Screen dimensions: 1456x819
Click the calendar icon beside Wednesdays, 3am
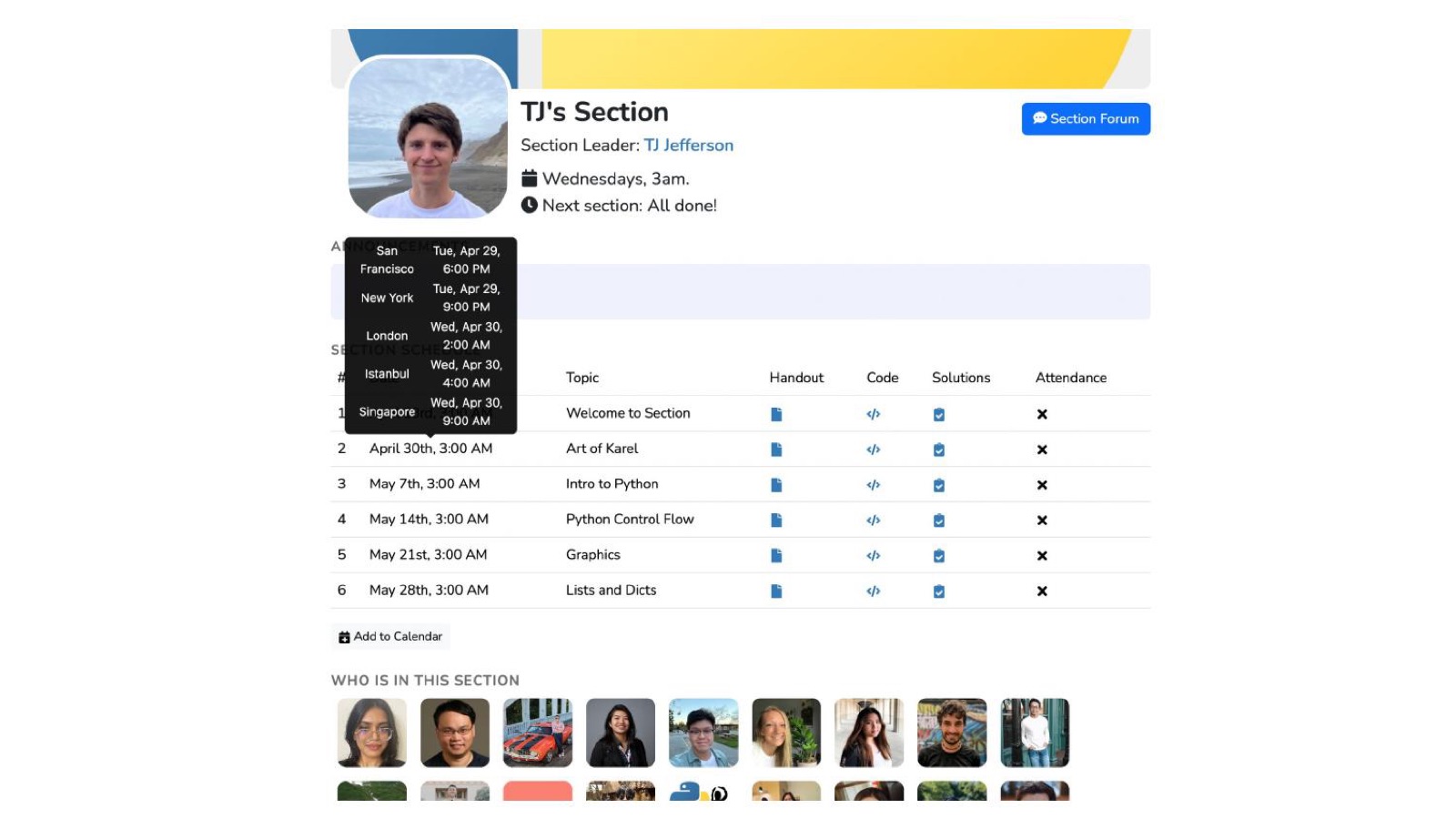coord(529,178)
